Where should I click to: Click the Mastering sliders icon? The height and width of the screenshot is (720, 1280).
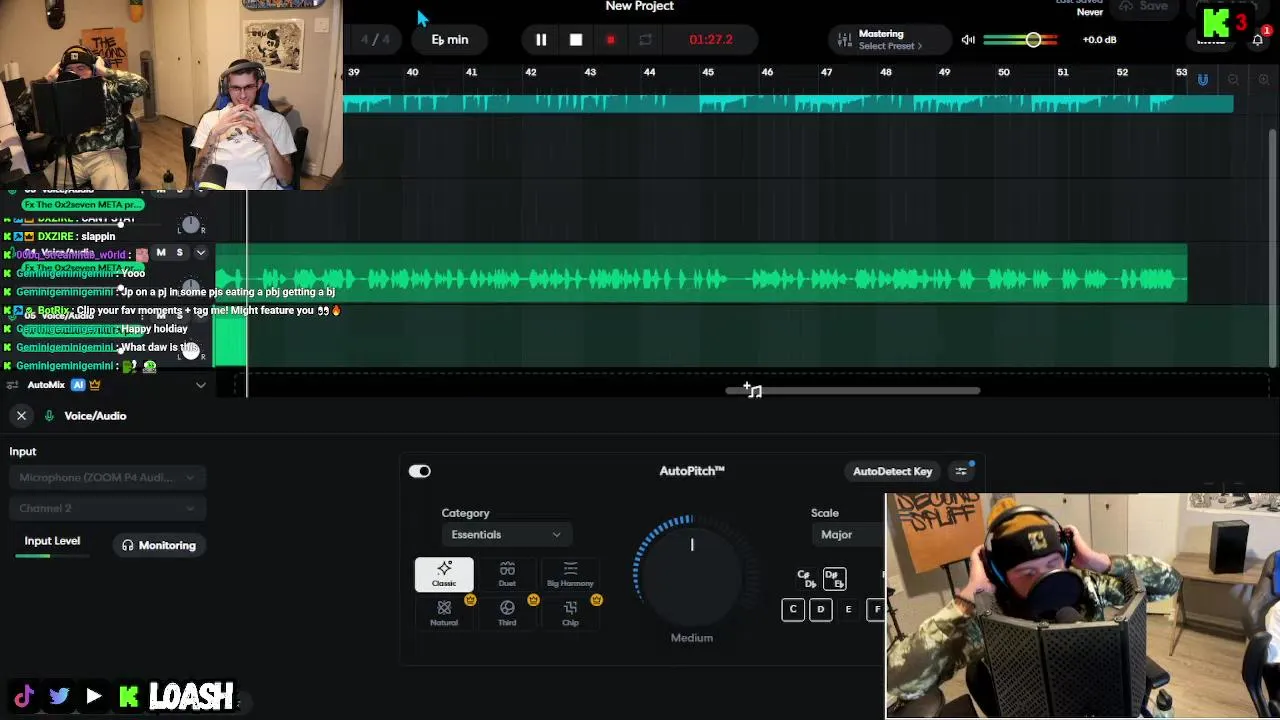tap(845, 40)
